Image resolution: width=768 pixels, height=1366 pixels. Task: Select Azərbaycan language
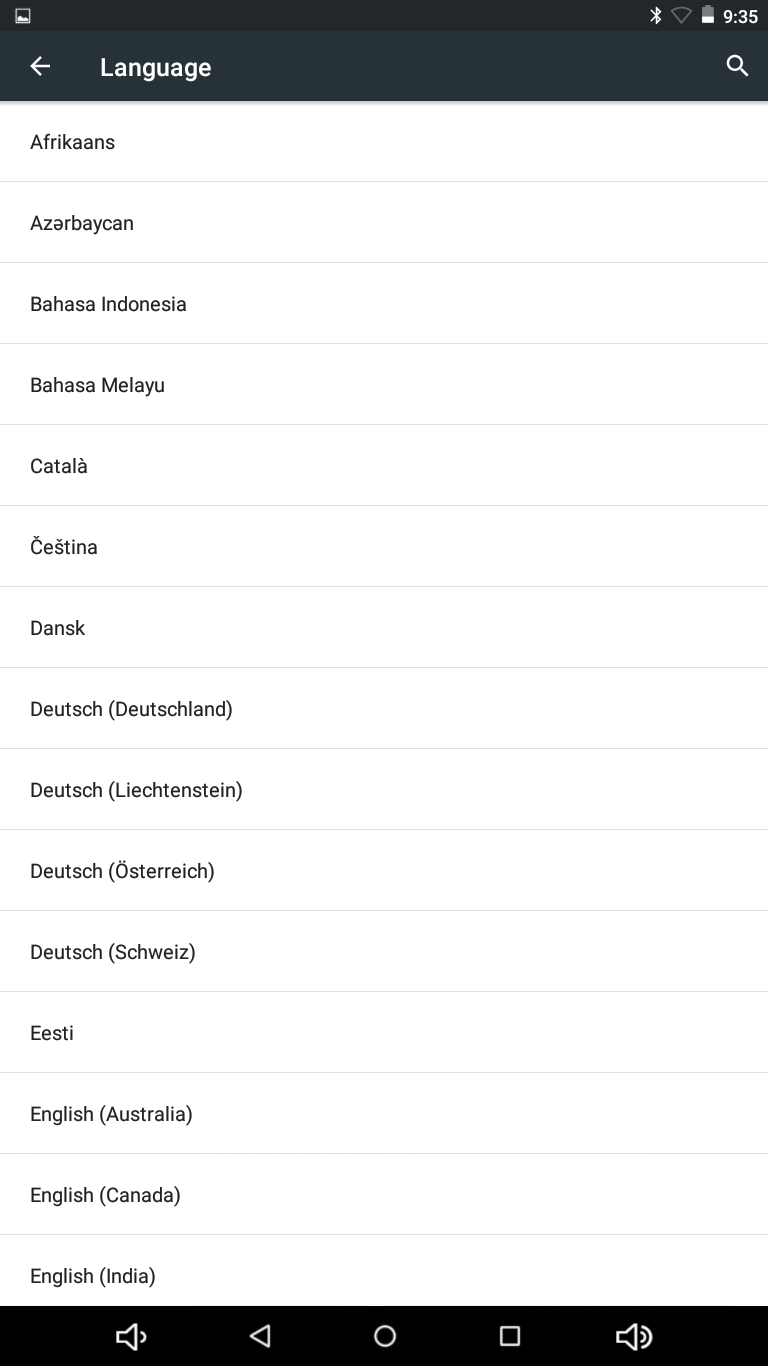(x=384, y=223)
